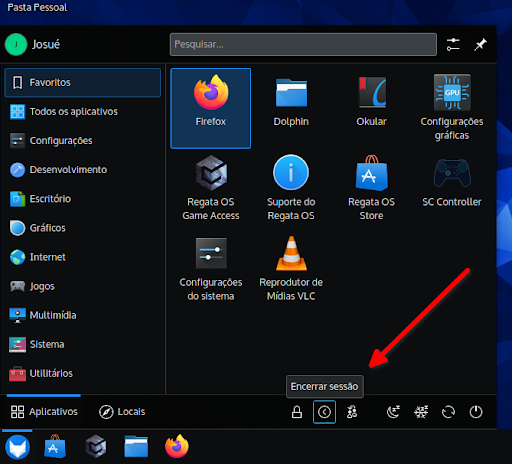Open the Sistema category
512x464 pixels.
[83, 344]
